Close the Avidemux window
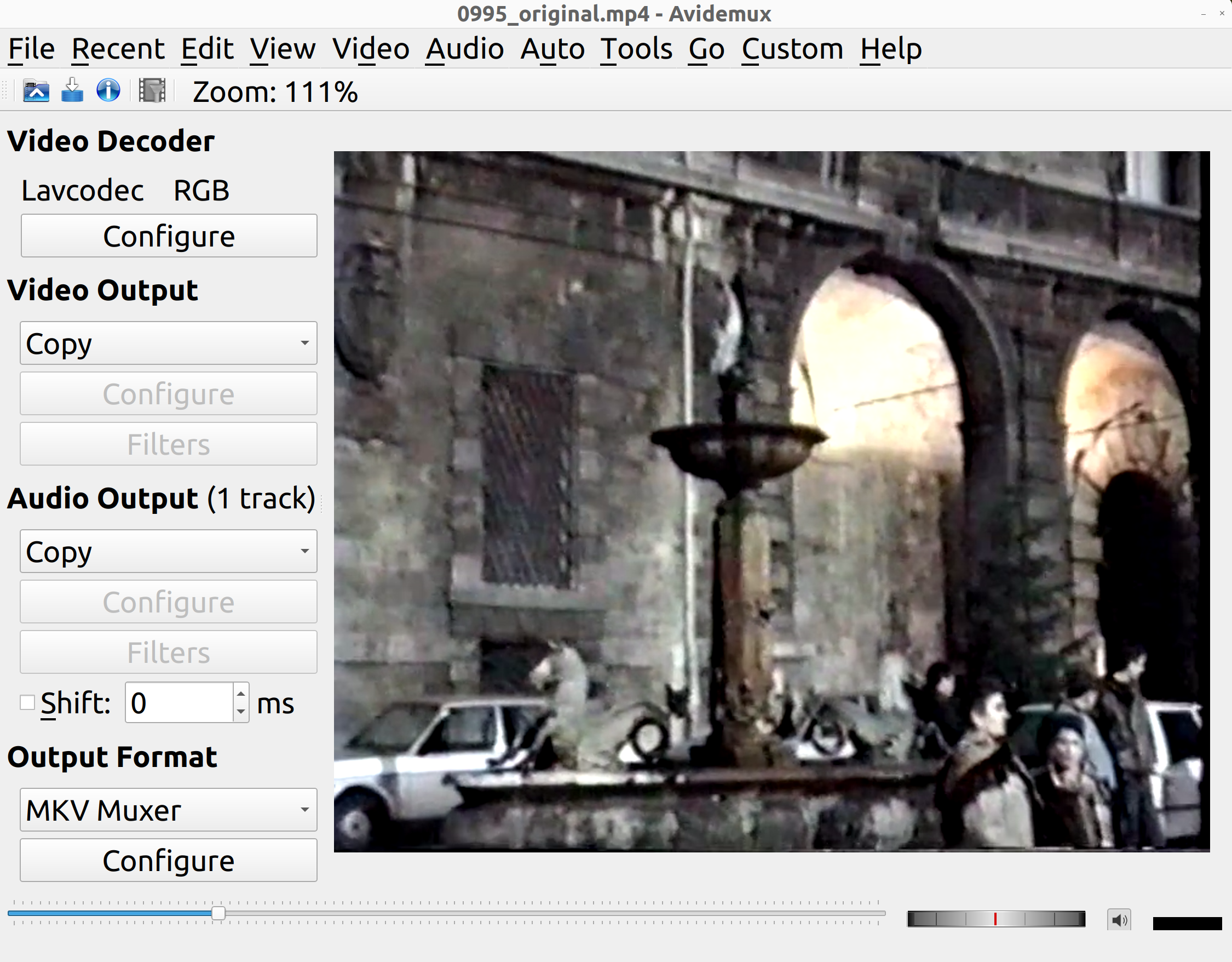Viewport: 1232px width, 962px height. (x=1222, y=13)
